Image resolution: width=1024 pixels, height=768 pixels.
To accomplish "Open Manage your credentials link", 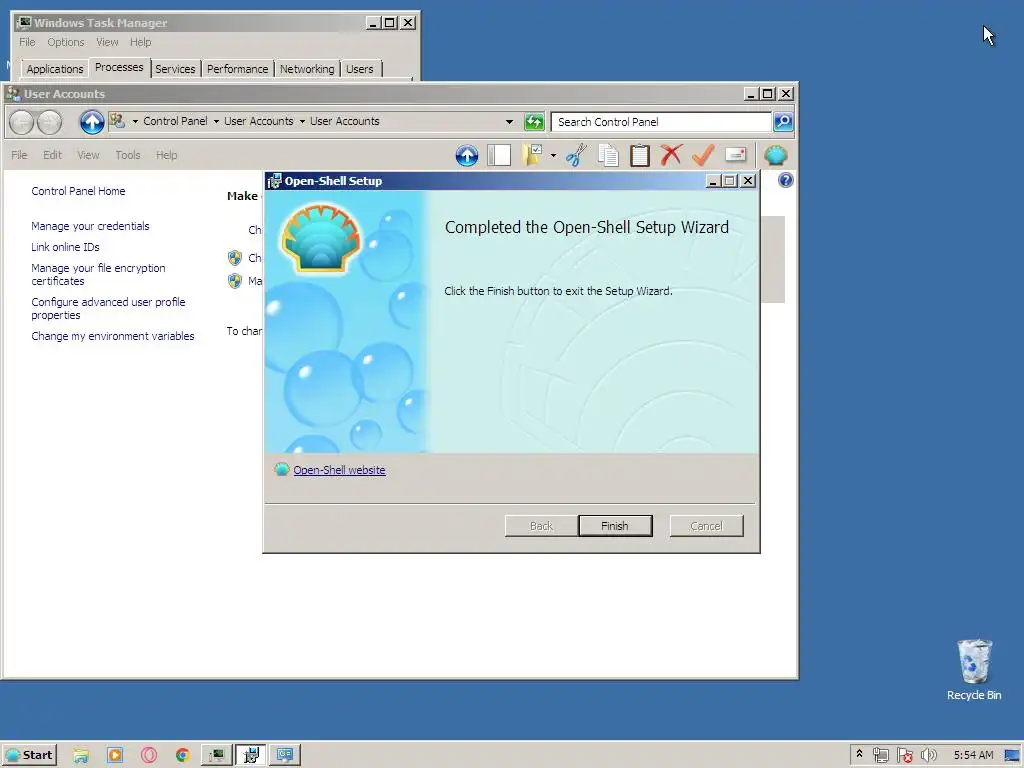I will coord(90,226).
